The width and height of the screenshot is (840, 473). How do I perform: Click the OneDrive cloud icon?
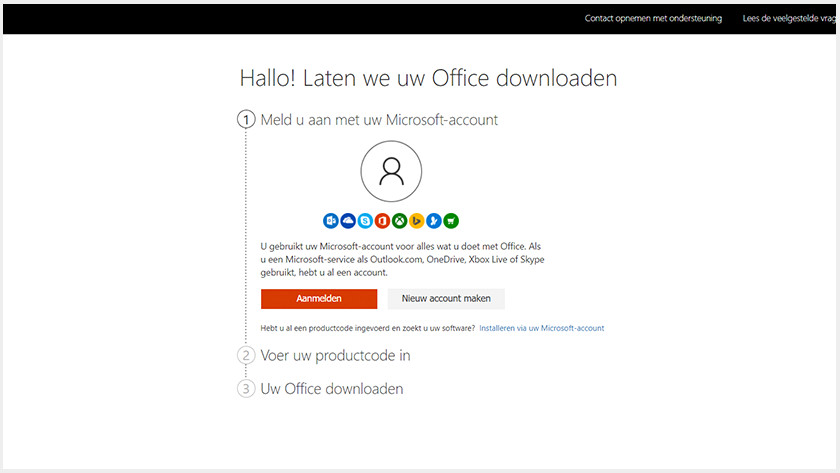tap(348, 221)
